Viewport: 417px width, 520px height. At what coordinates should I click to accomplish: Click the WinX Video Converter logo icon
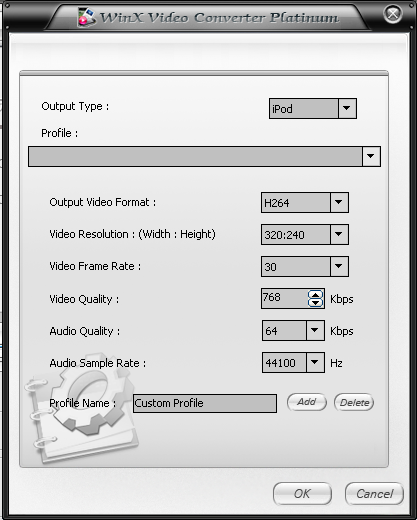(87, 17)
